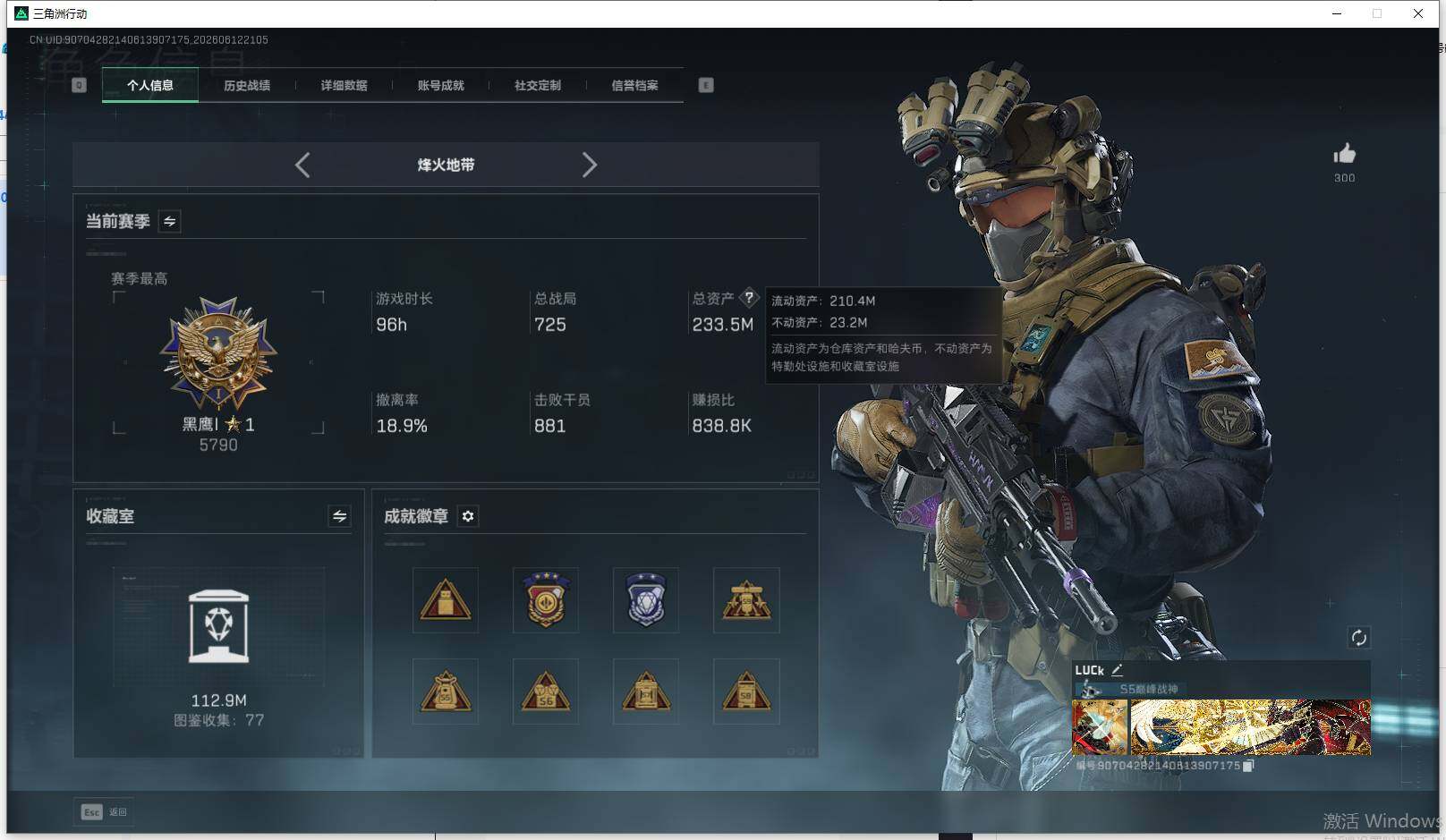Click the 不动资产 23.2M tooltip line
The image size is (1446, 840).
(820, 322)
